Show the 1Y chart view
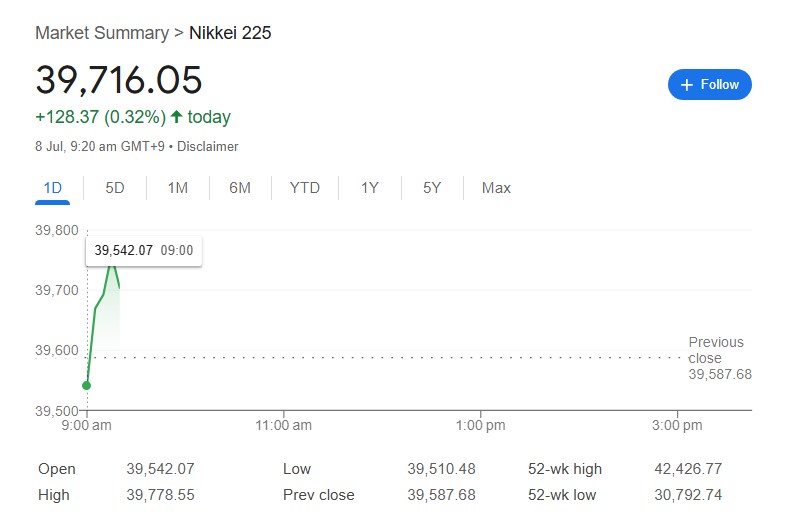Image resolution: width=788 pixels, height=521 pixels. click(369, 188)
